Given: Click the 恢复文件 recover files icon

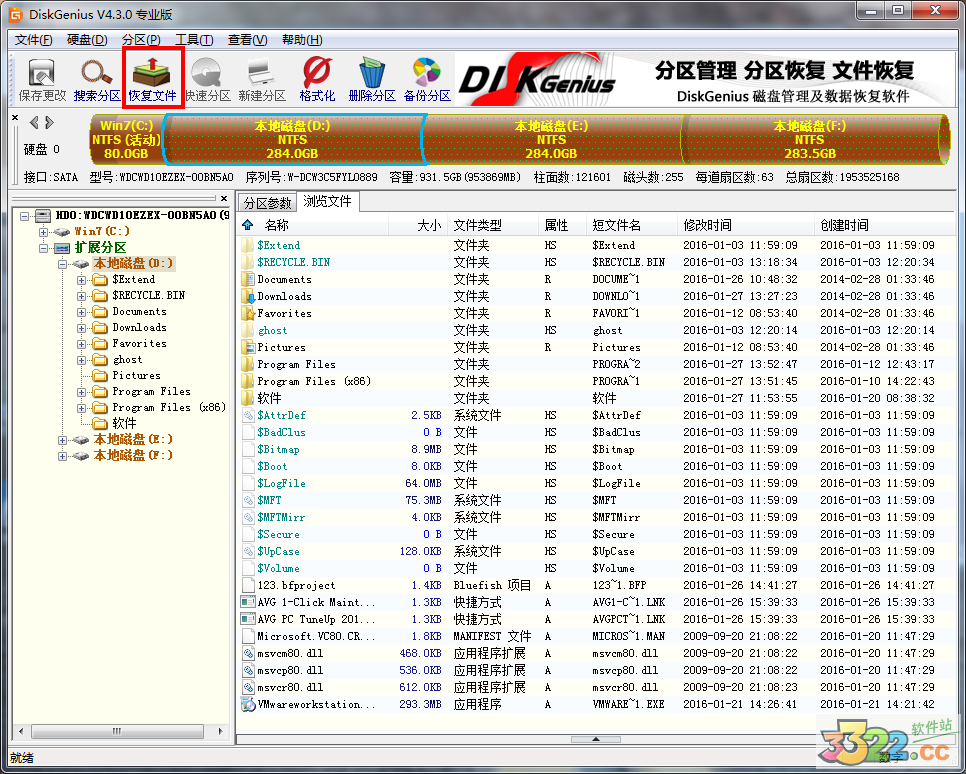Looking at the screenshot, I should 152,79.
